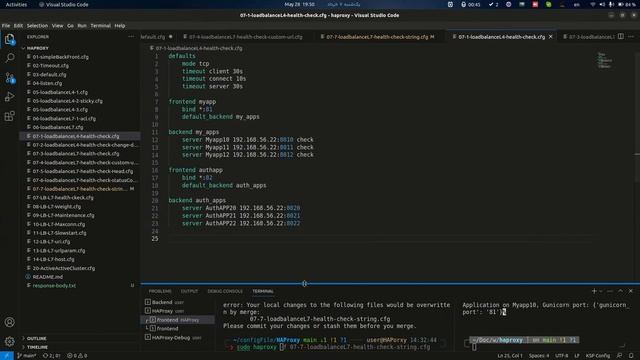Image resolution: width=640 pixels, height=360 pixels.
Task: Open the launch profile dropdown beside plus
Action: [x=601, y=291]
